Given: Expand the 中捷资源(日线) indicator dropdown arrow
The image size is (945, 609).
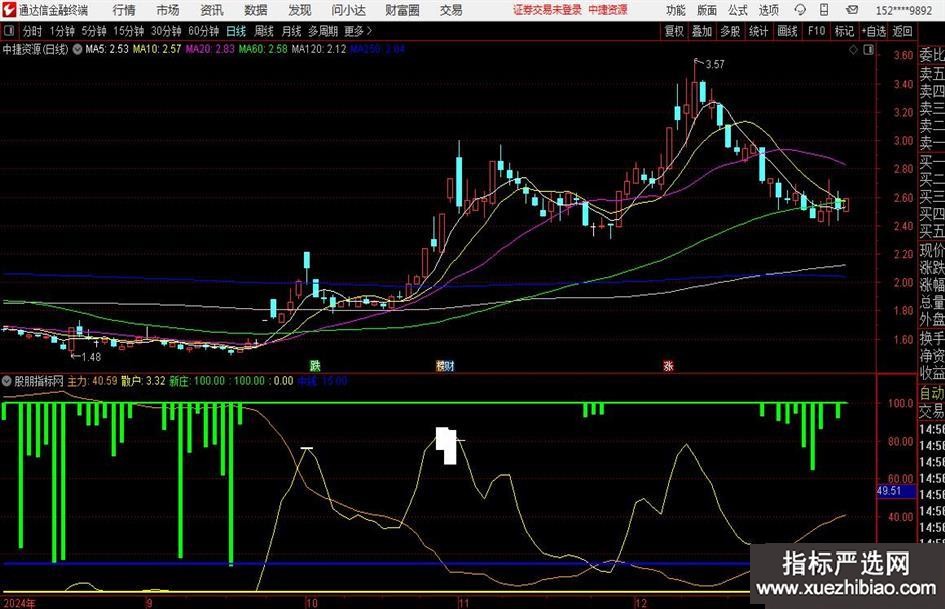Looking at the screenshot, I should click(77, 49).
